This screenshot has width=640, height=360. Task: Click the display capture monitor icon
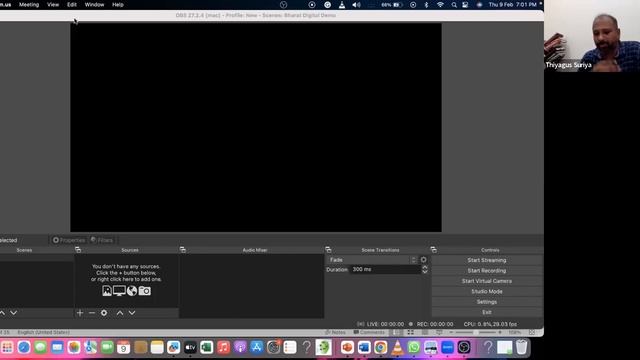coord(119,291)
